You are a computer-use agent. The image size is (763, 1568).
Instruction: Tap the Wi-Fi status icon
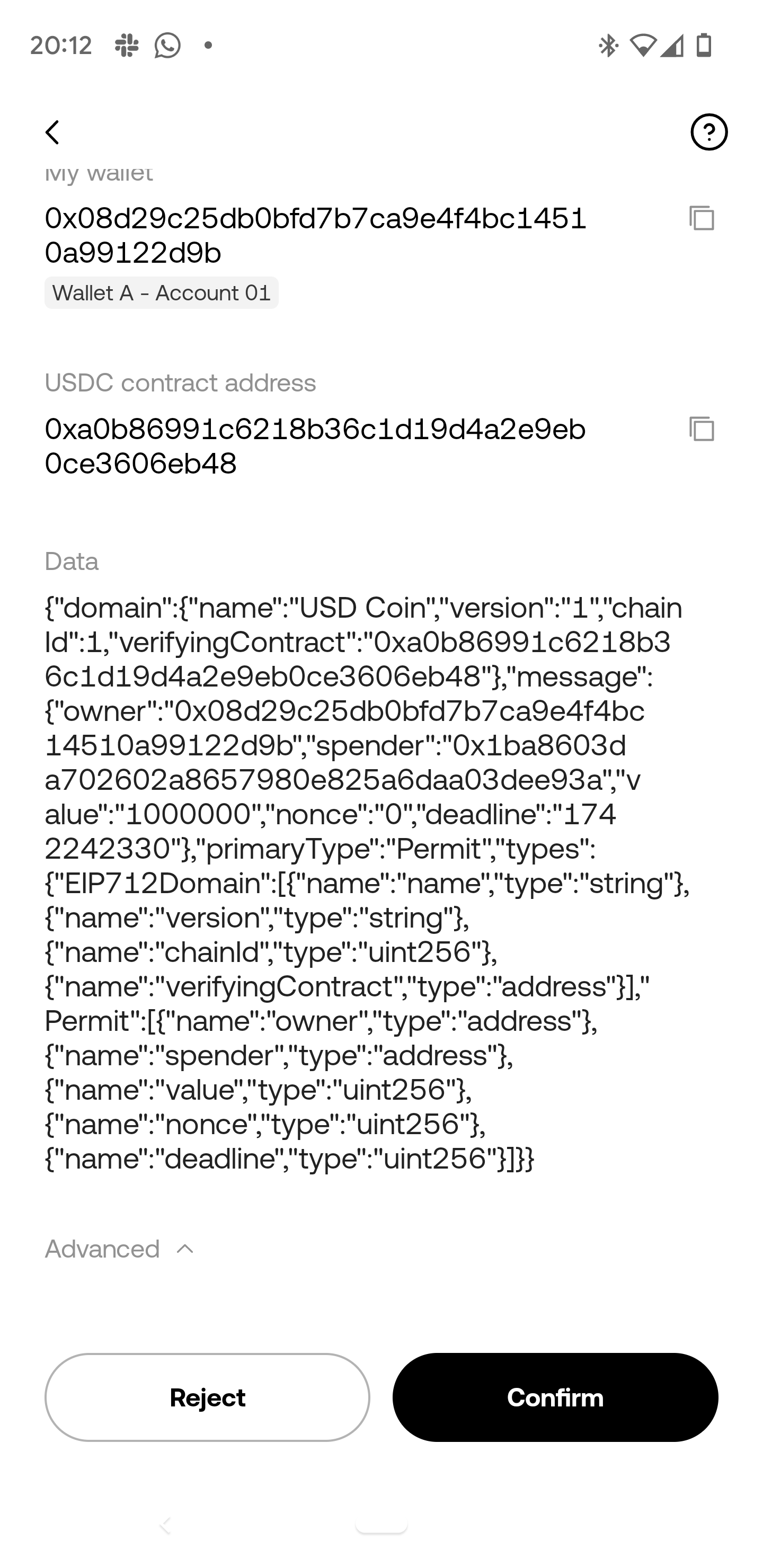[x=642, y=46]
